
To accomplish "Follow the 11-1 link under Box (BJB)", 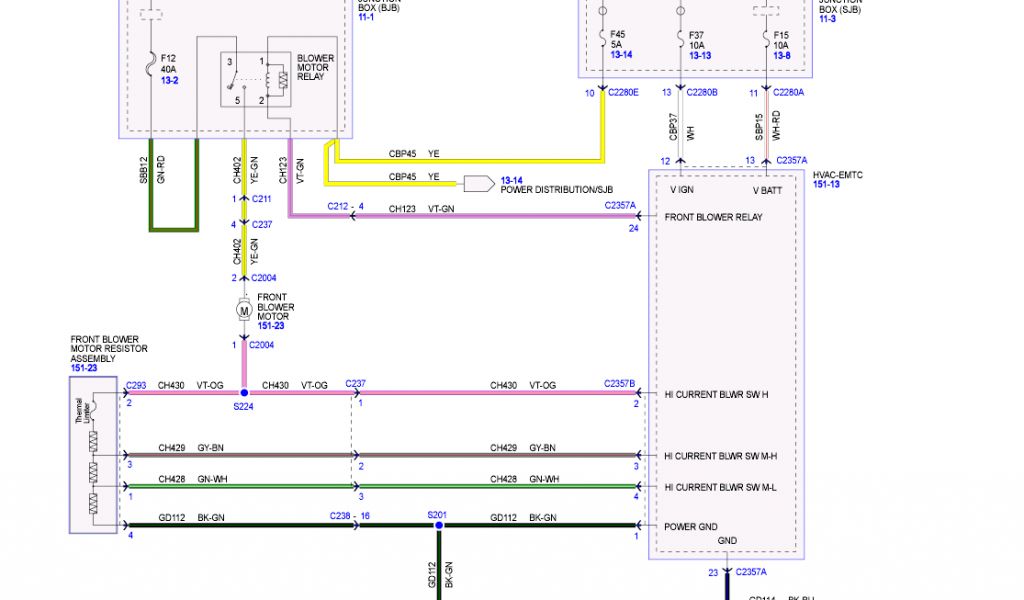I will [x=367, y=18].
